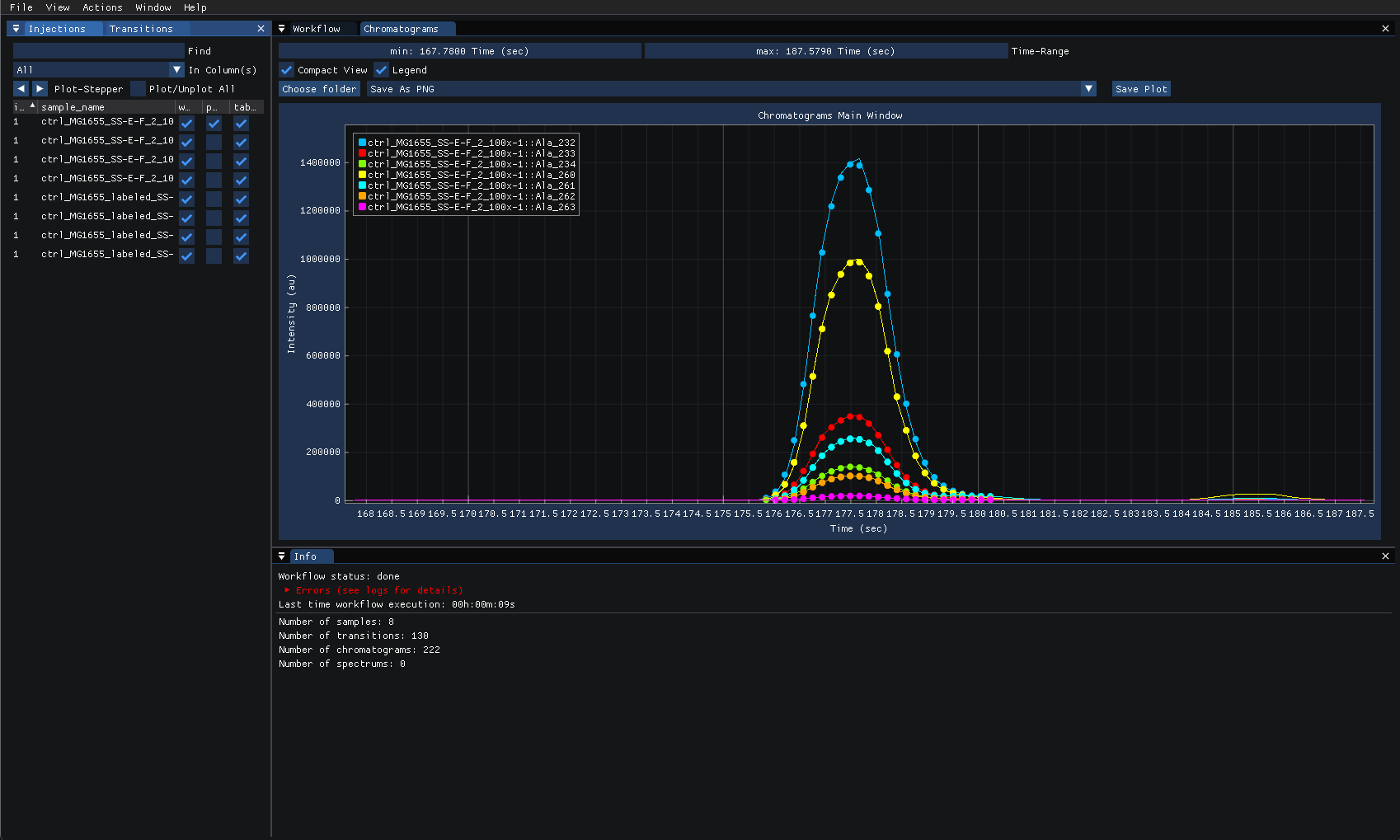Toggle last injection row's w-column checkbox

[187, 256]
